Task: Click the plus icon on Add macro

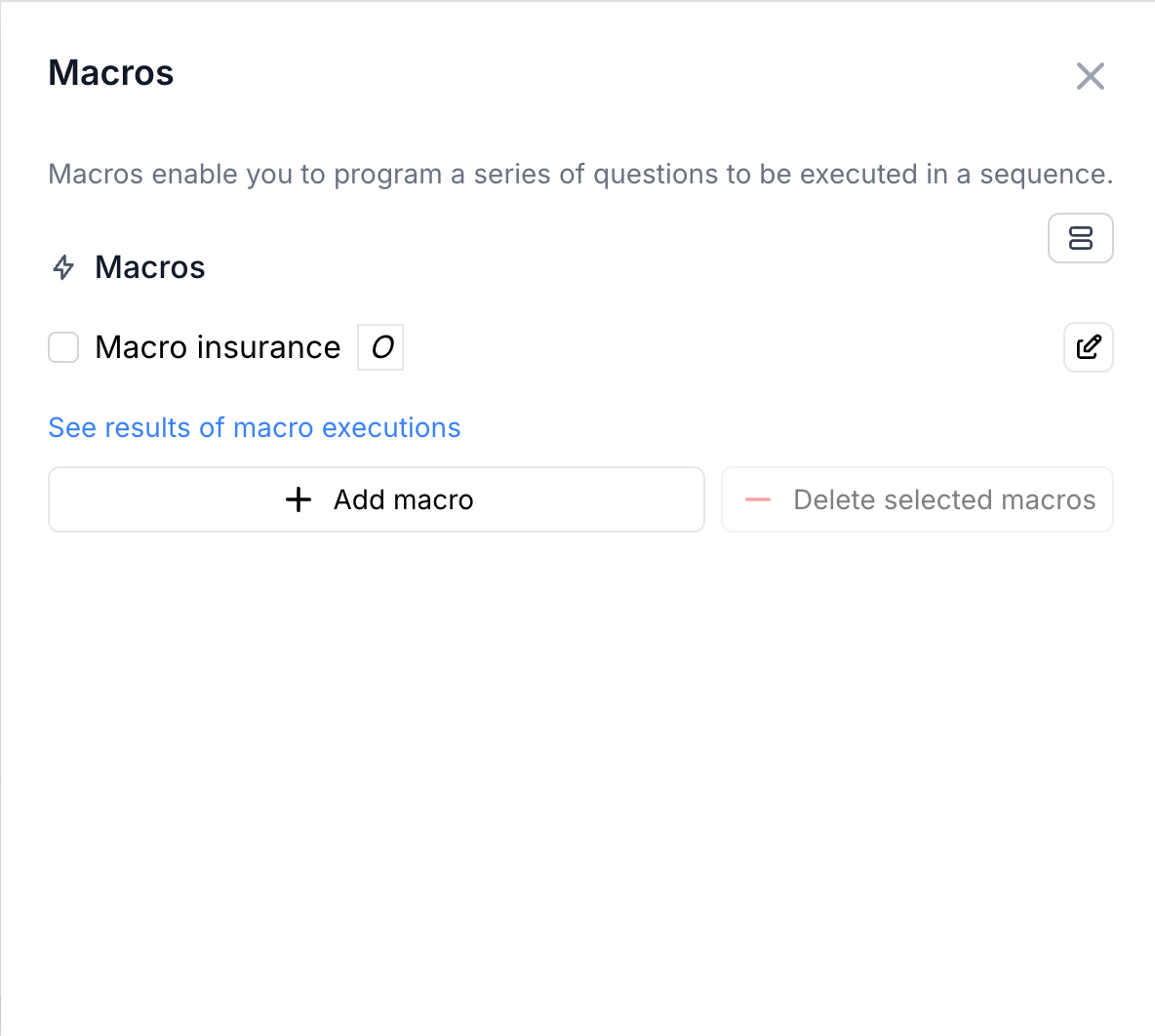Action: point(299,499)
